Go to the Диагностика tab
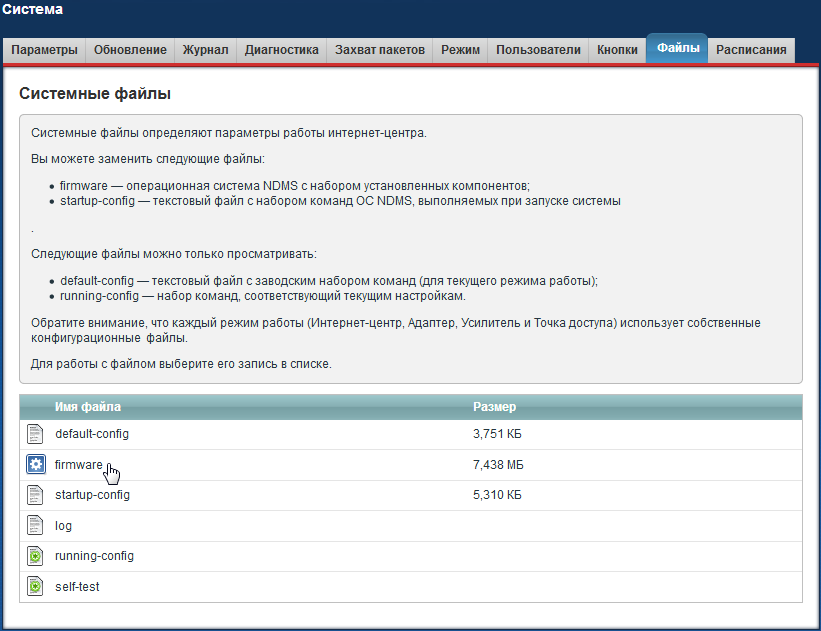 282,50
